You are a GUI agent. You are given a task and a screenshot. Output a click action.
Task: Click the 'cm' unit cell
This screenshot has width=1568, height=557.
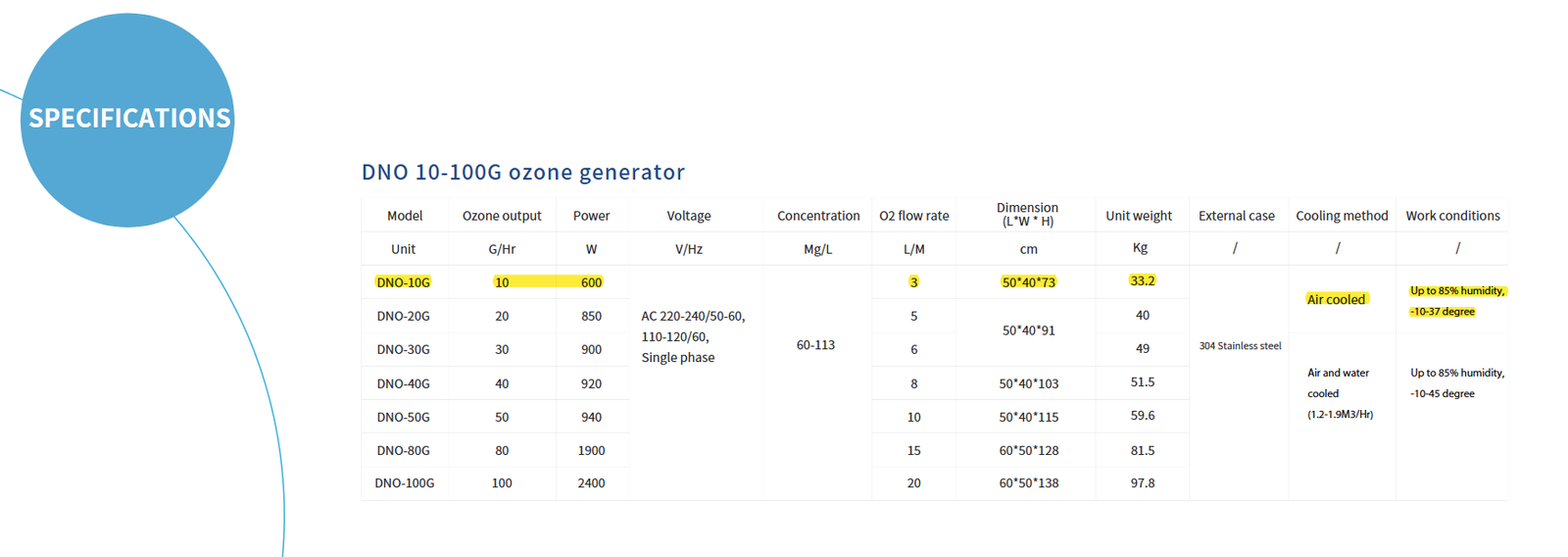1028,249
